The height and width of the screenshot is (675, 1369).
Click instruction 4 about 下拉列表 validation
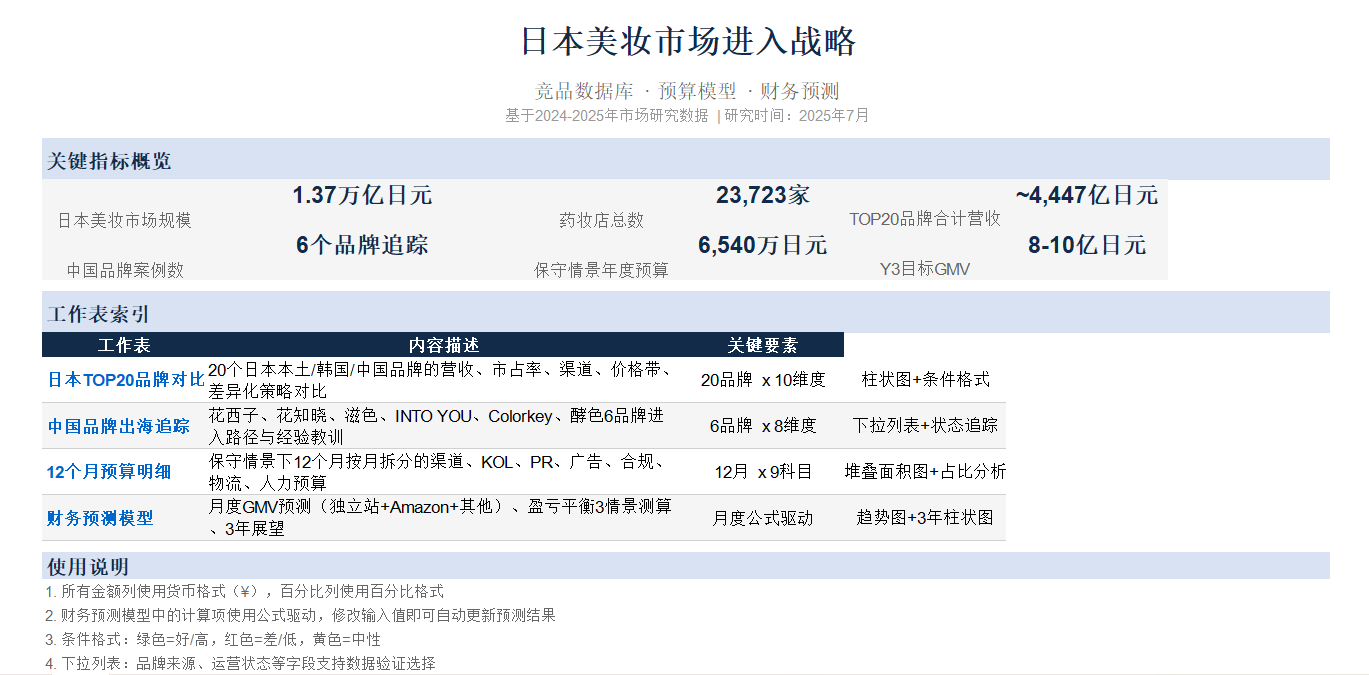point(241,664)
